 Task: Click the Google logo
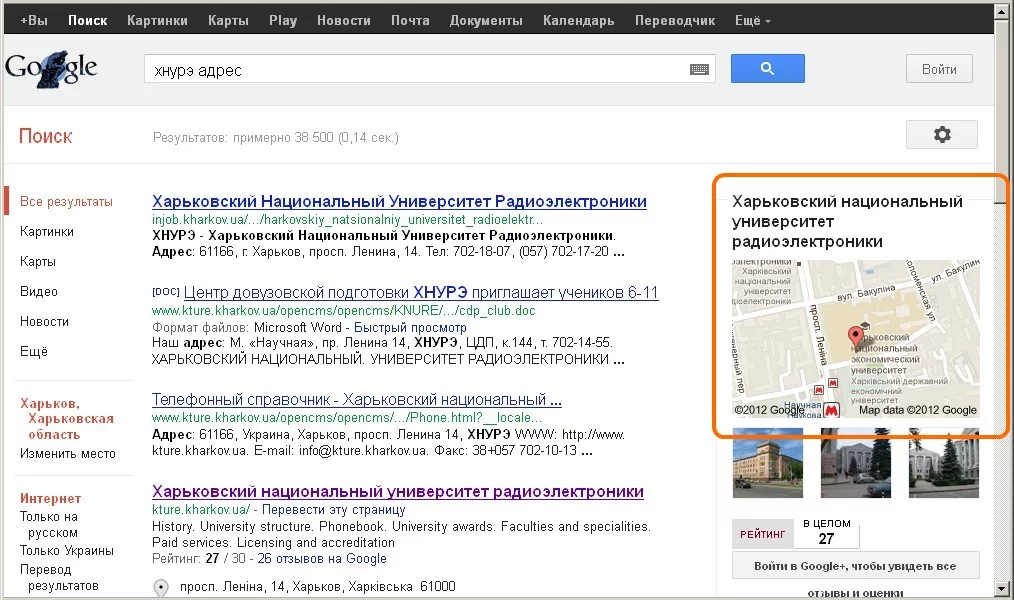pyautogui.click(x=52, y=67)
